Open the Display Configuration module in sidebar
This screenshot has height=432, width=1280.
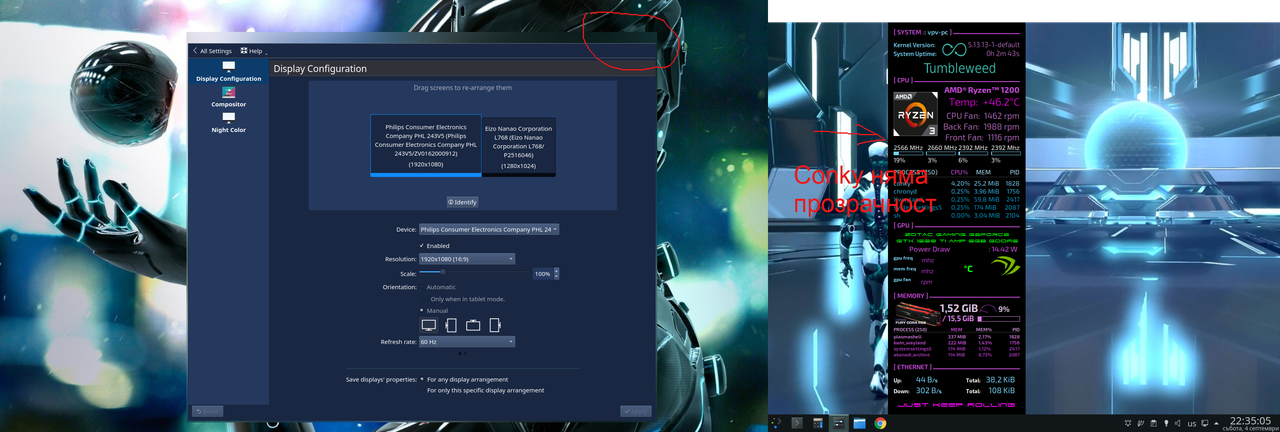[x=229, y=72]
